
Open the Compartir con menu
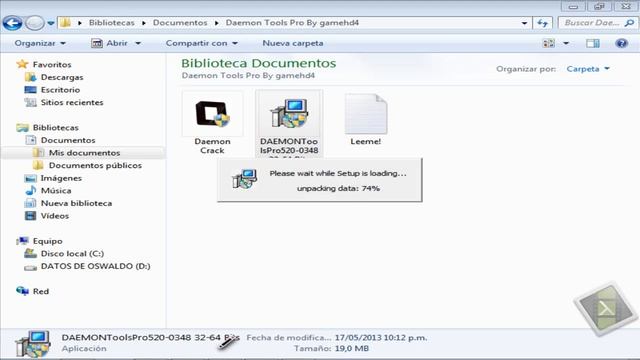click(x=202, y=43)
